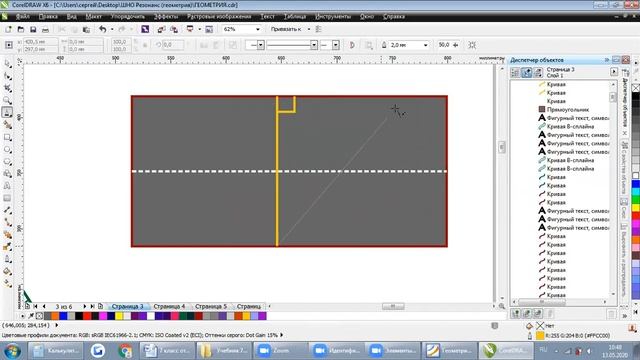Select the Interactive Fill tool
The image size is (640, 360).
[x=7, y=284]
